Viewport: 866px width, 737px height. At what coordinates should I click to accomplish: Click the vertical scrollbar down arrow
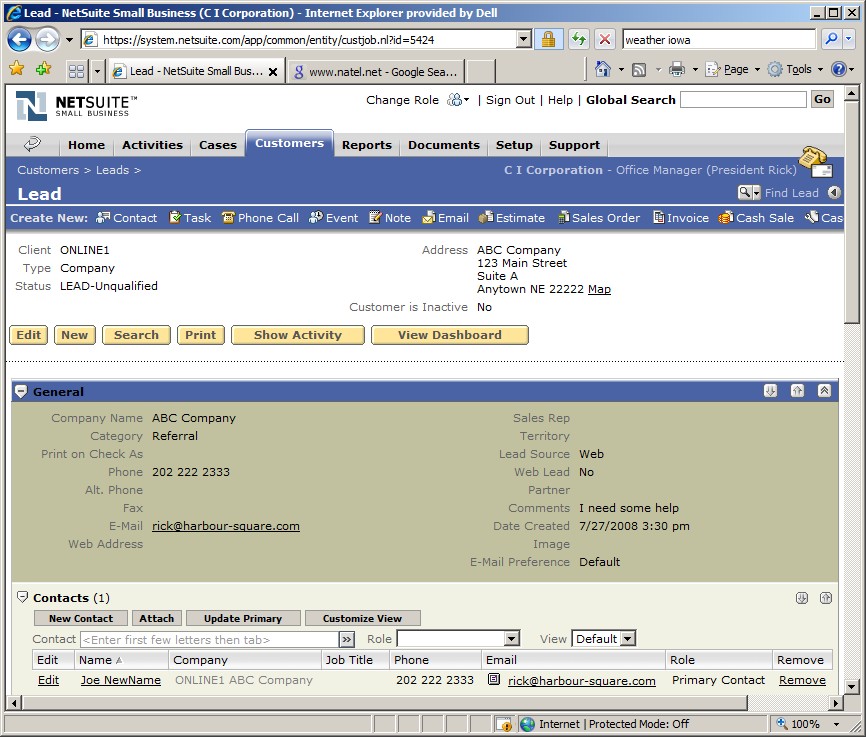(851, 687)
